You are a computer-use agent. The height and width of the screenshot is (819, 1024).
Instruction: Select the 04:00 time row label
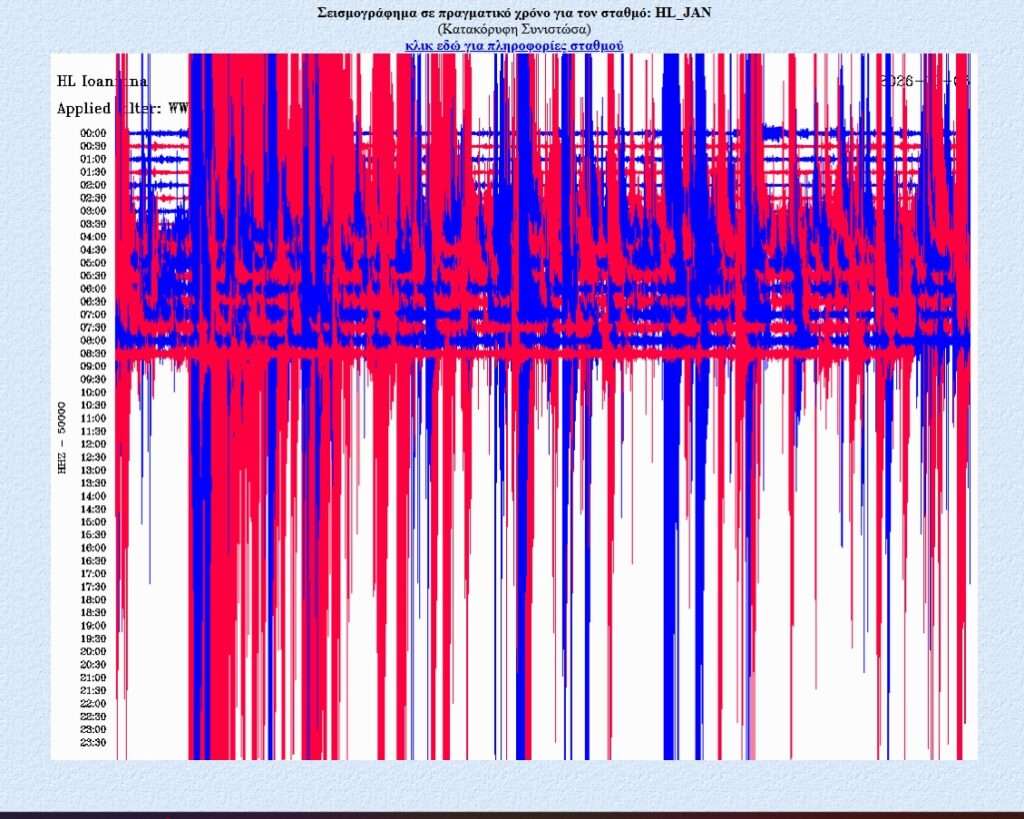pos(93,237)
